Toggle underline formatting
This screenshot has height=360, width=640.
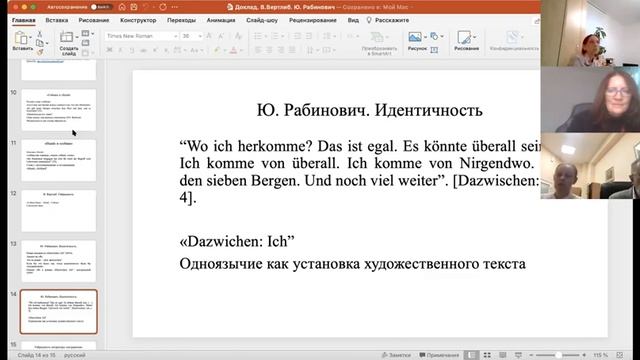(132, 50)
